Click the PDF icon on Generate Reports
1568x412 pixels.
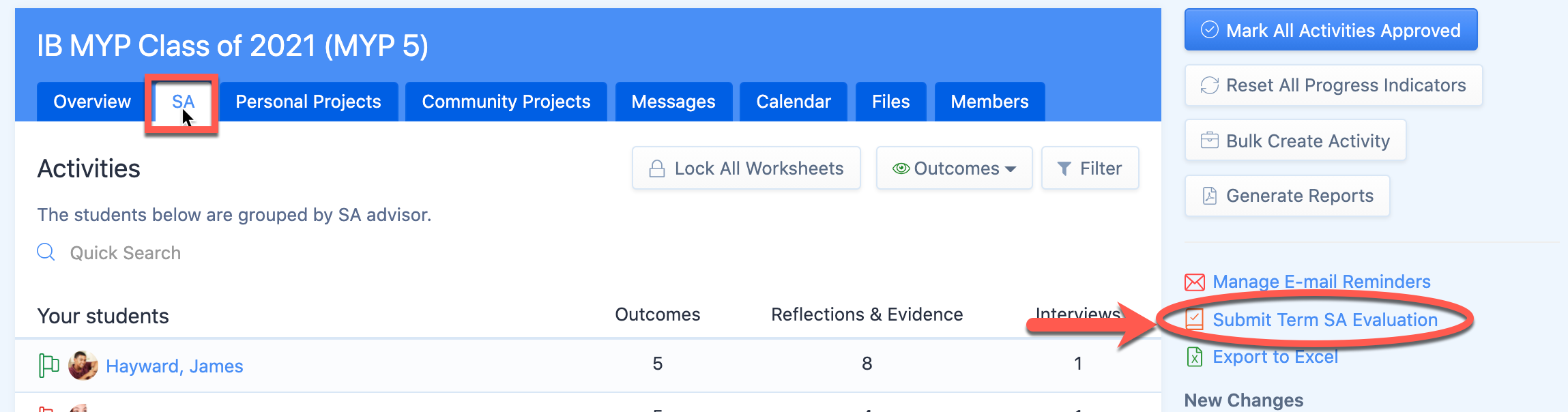(1210, 196)
